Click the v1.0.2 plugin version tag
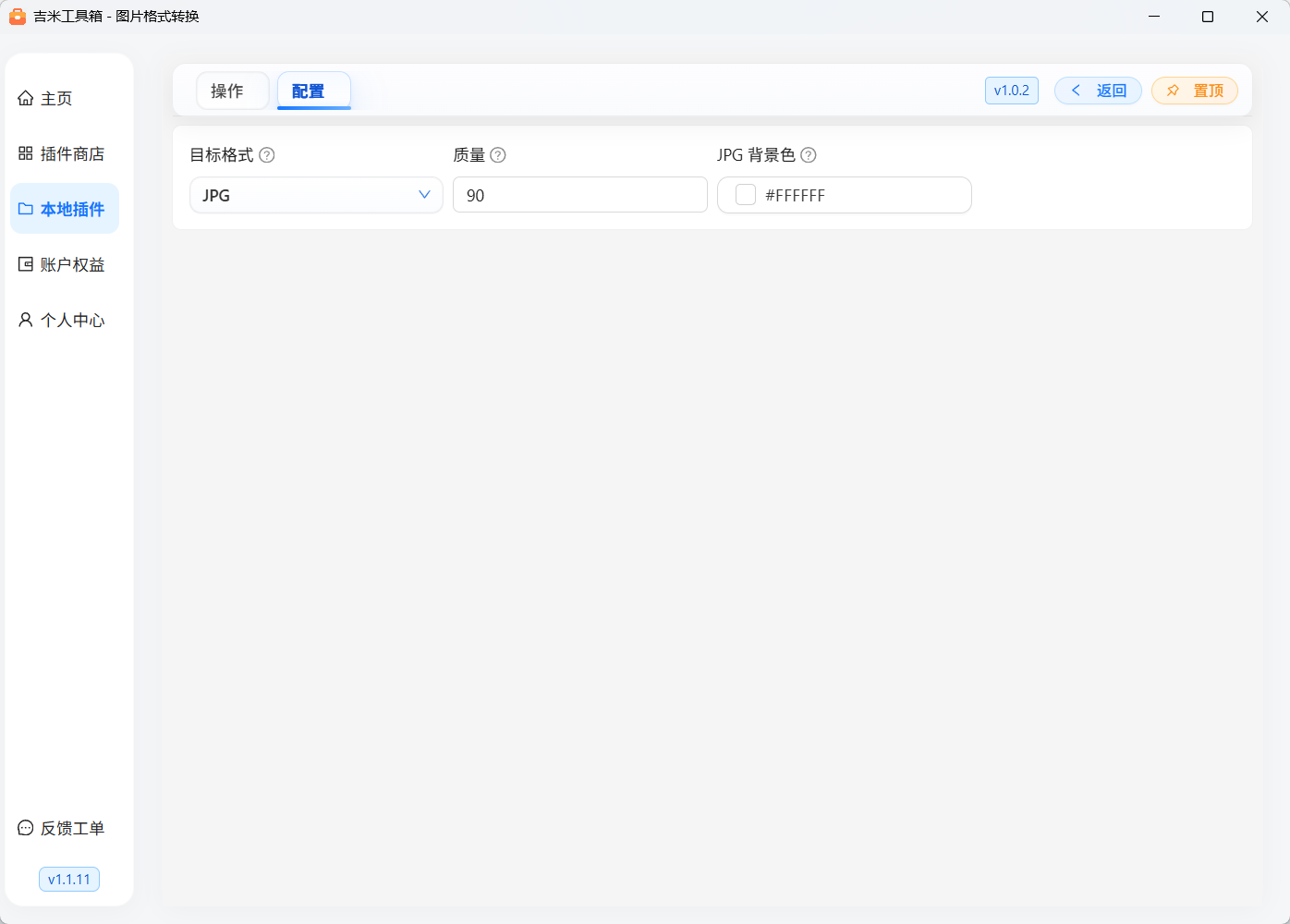Screen dimensions: 1290x924 1012,91
